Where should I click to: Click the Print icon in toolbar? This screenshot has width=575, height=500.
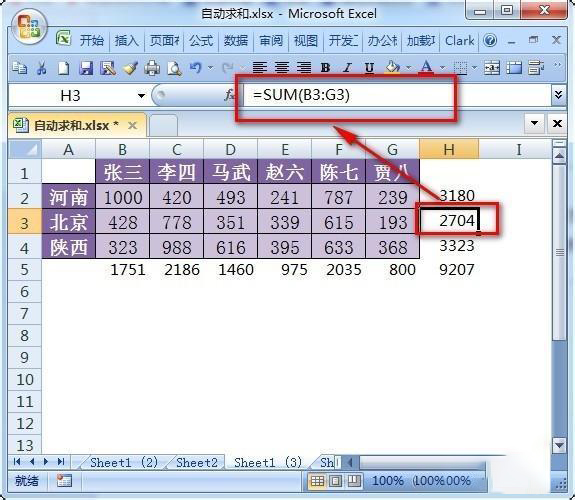point(152,68)
